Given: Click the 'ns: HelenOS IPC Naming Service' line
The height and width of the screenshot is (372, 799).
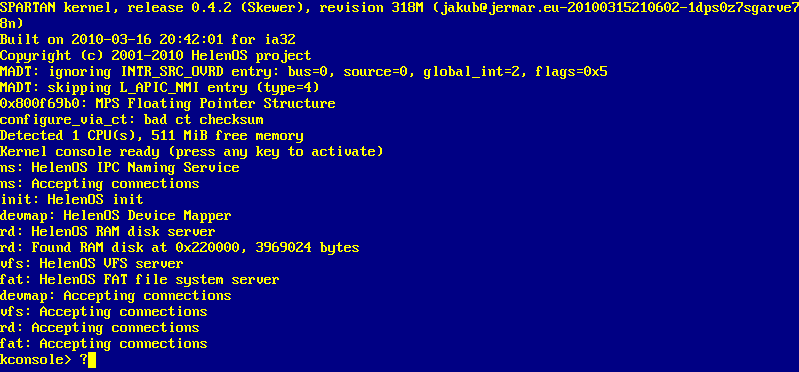Looking at the screenshot, I should [120, 168].
